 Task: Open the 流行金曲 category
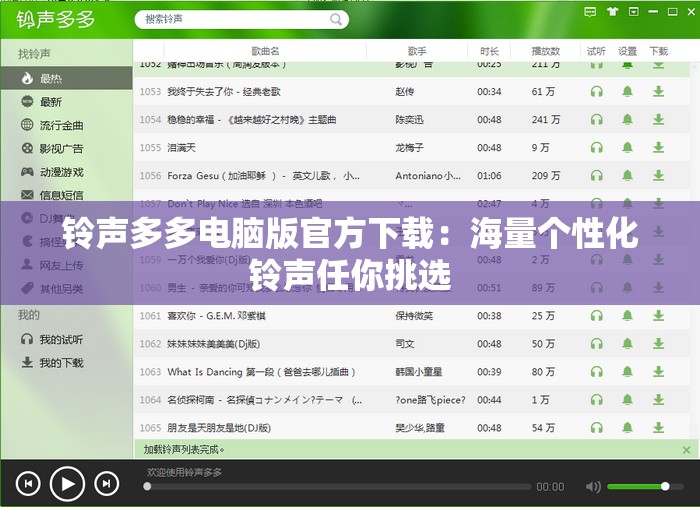pyautogui.click(x=67, y=125)
